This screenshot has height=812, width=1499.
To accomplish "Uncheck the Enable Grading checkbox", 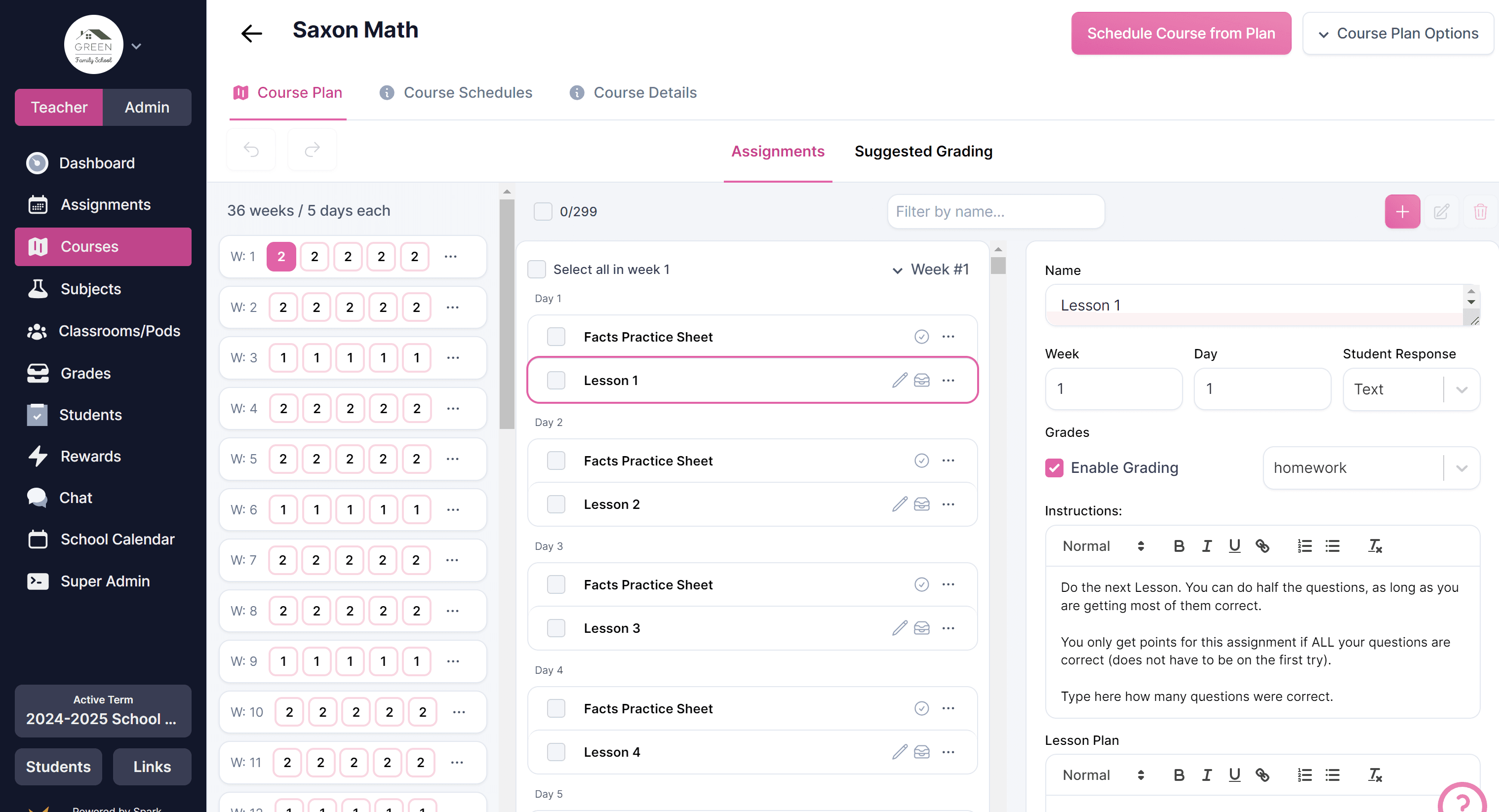I will [1054, 467].
